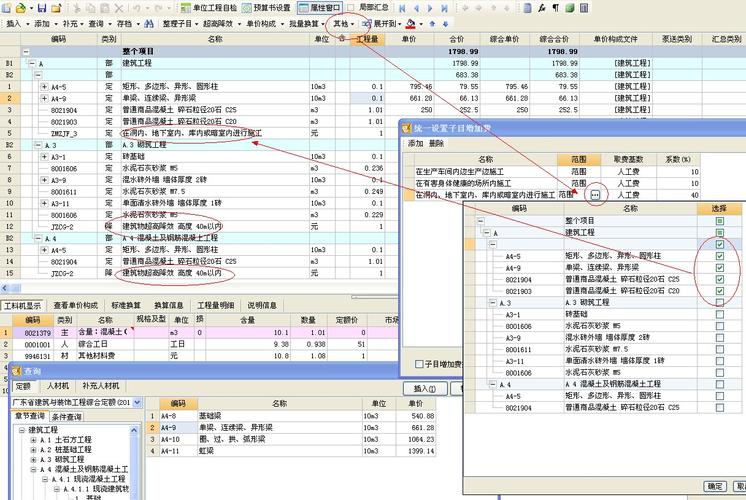
Task: Click the main table horizontal scrollbar left arrow
Action: 5,288
